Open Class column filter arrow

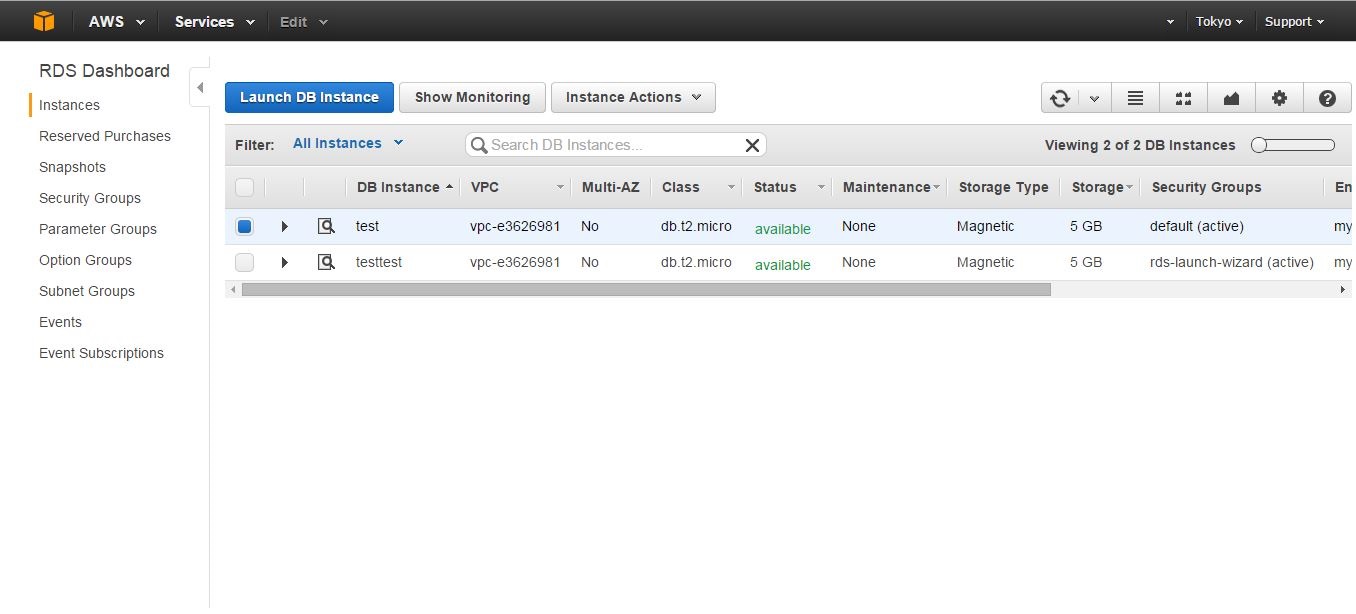coord(732,187)
